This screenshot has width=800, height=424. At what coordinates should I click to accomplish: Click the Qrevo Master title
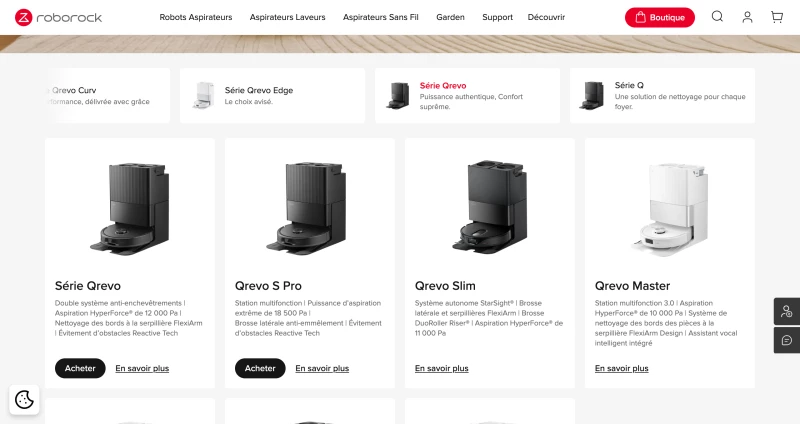coord(633,286)
